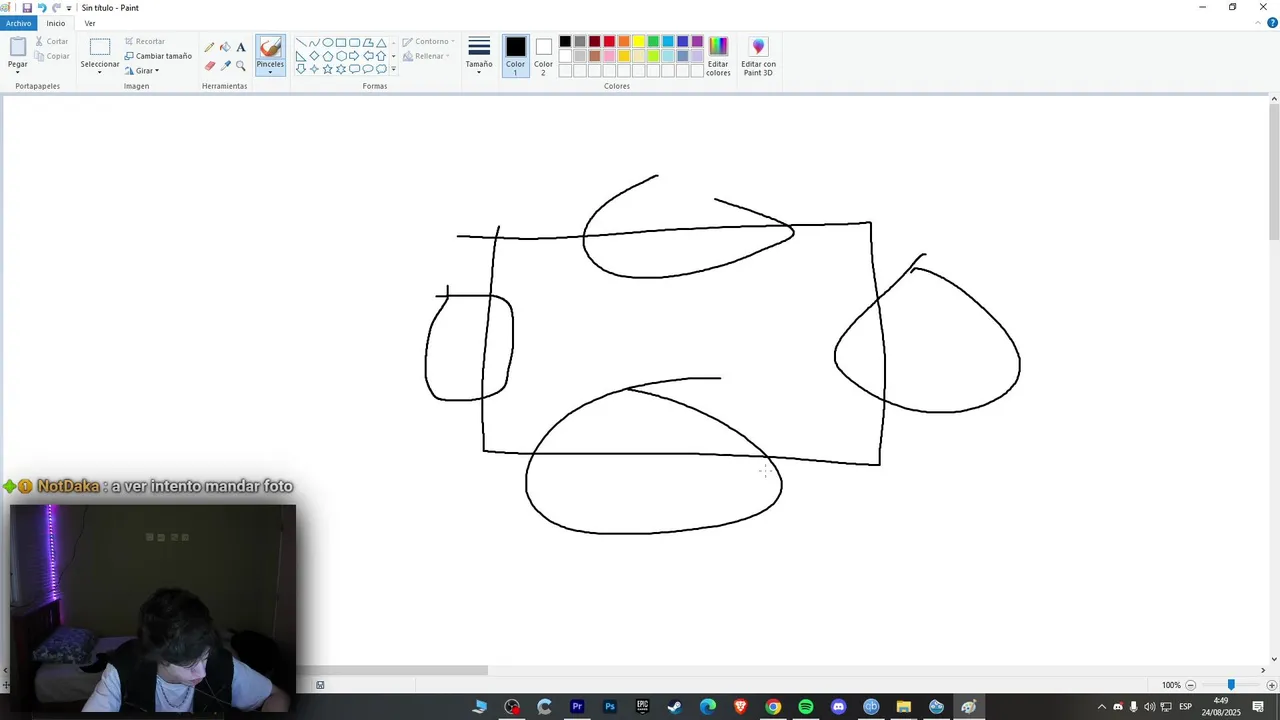This screenshot has height=720, width=1280.
Task: Select the Color 2 box
Action: click(x=543, y=56)
